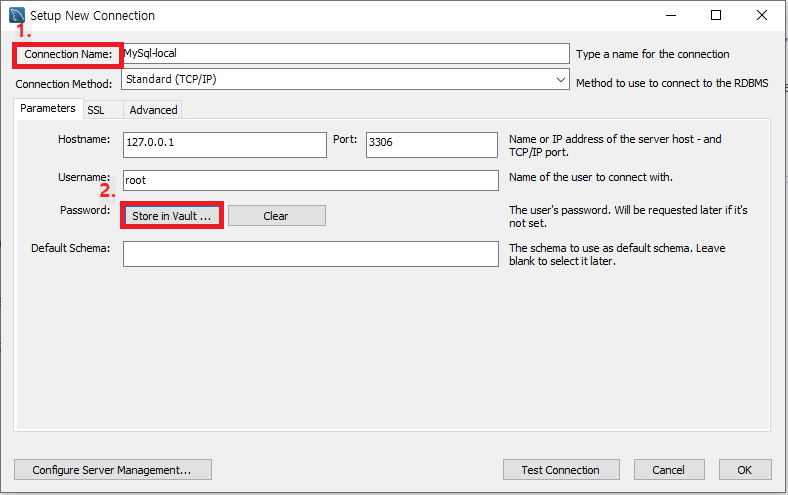Screen dimensions: 788x495
Task: Click the 'Hostname:' label
Action: pos(84,139)
